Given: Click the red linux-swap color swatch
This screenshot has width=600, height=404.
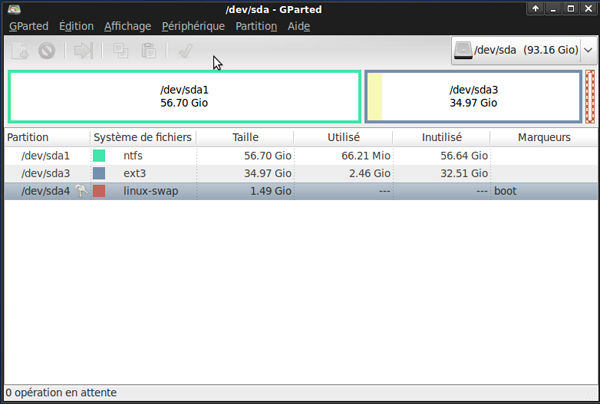Looking at the screenshot, I should click(99, 191).
